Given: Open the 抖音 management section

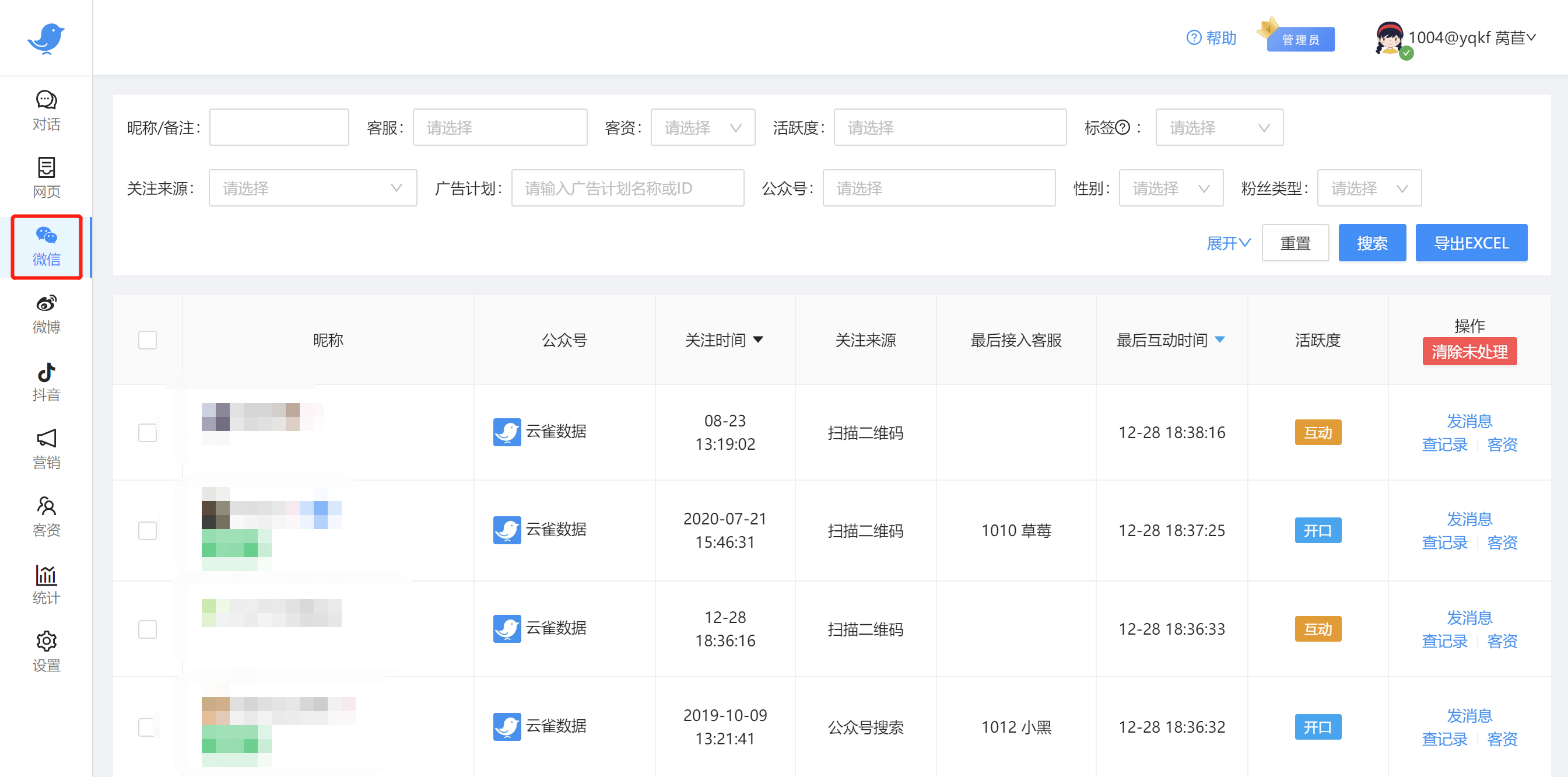Looking at the screenshot, I should (x=45, y=382).
